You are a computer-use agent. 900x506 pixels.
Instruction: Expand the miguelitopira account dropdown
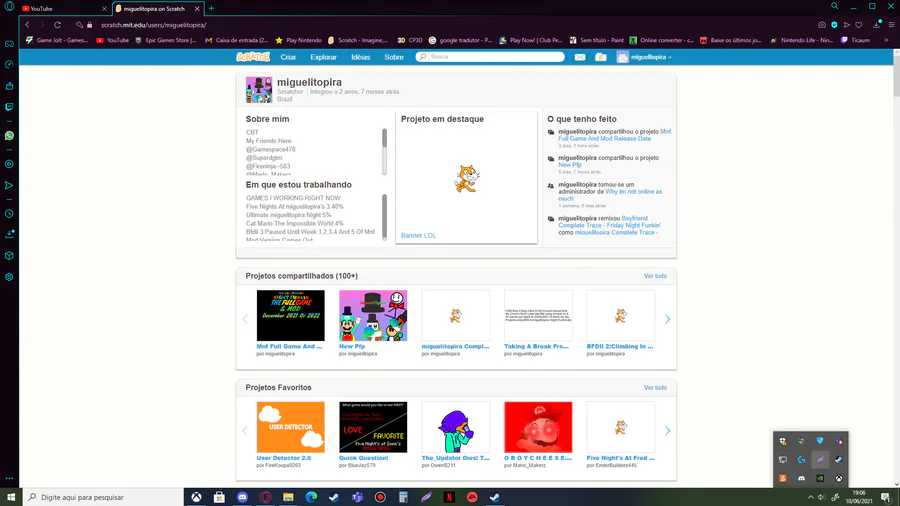[x=644, y=57]
